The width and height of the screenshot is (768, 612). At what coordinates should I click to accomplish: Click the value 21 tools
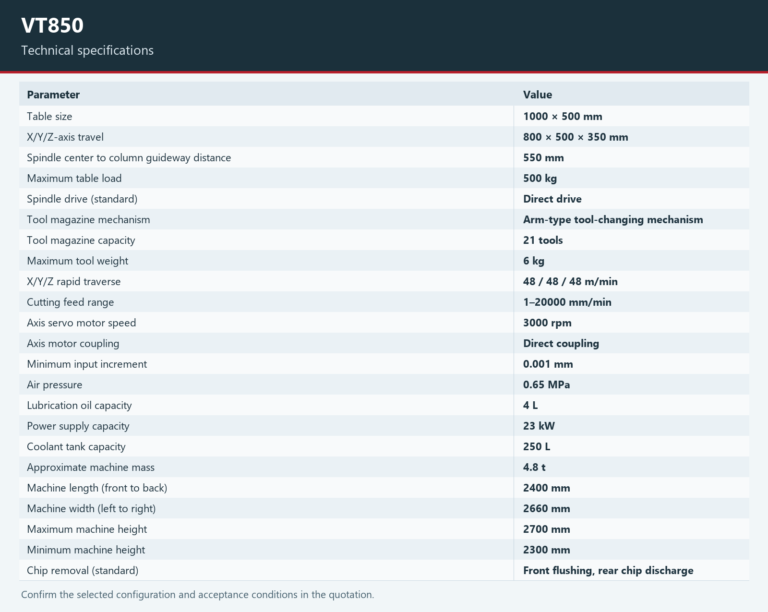pos(543,240)
